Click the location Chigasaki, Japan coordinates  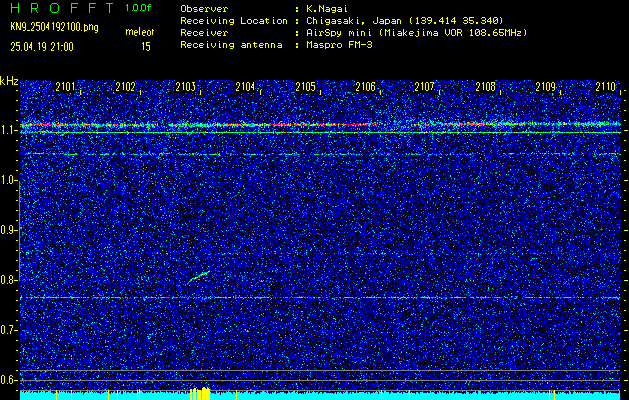[x=405, y=20]
